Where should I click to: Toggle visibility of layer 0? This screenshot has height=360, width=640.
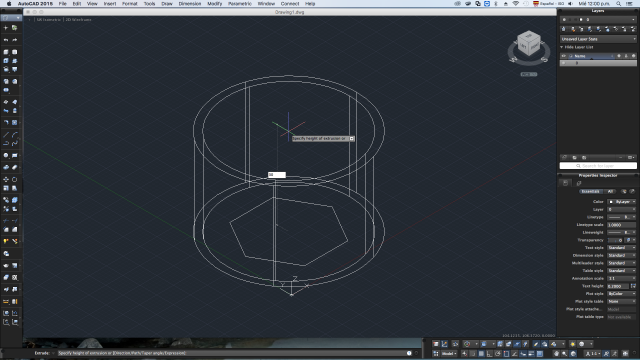click(564, 63)
